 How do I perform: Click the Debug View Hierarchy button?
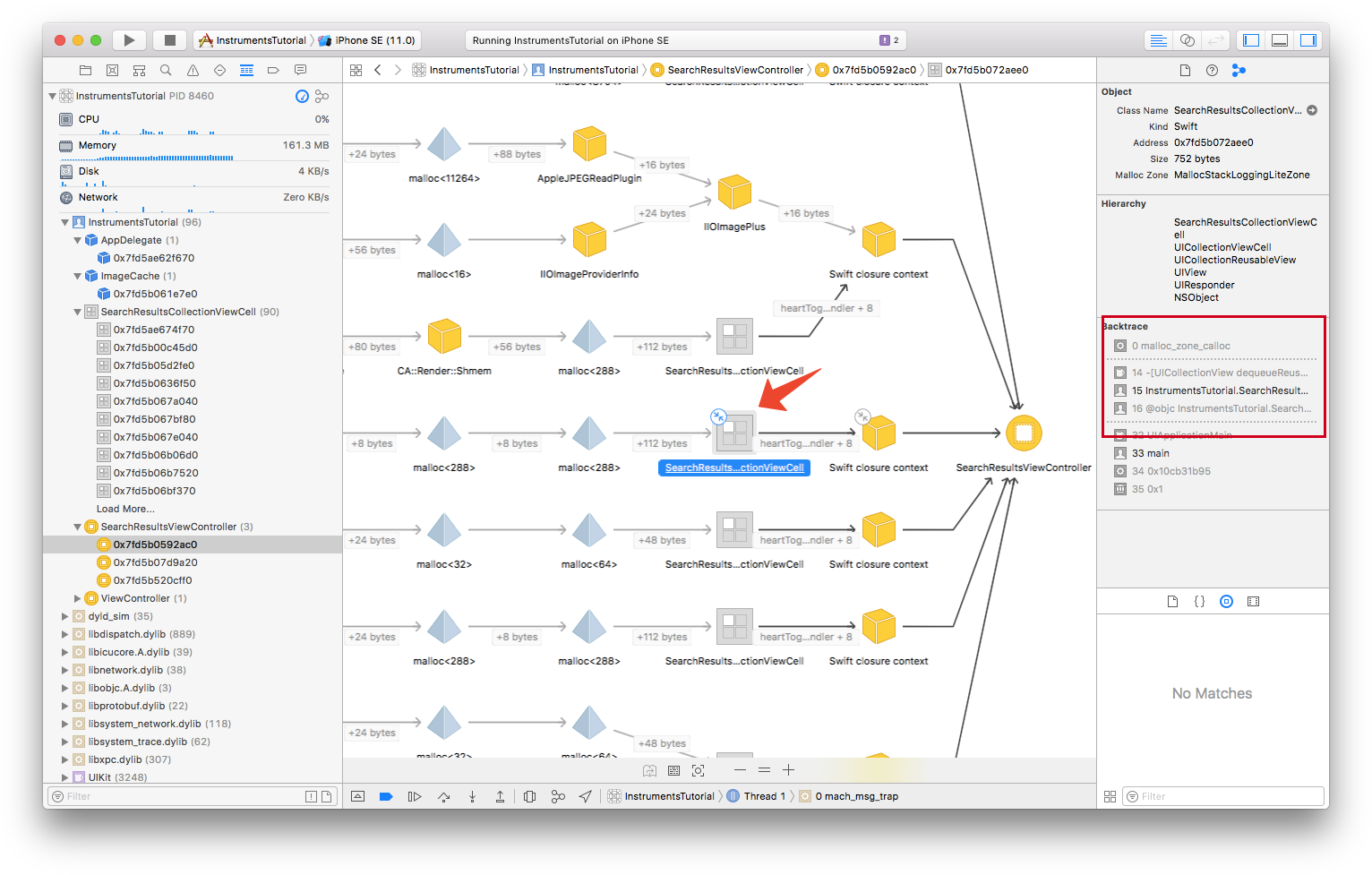[x=529, y=796]
